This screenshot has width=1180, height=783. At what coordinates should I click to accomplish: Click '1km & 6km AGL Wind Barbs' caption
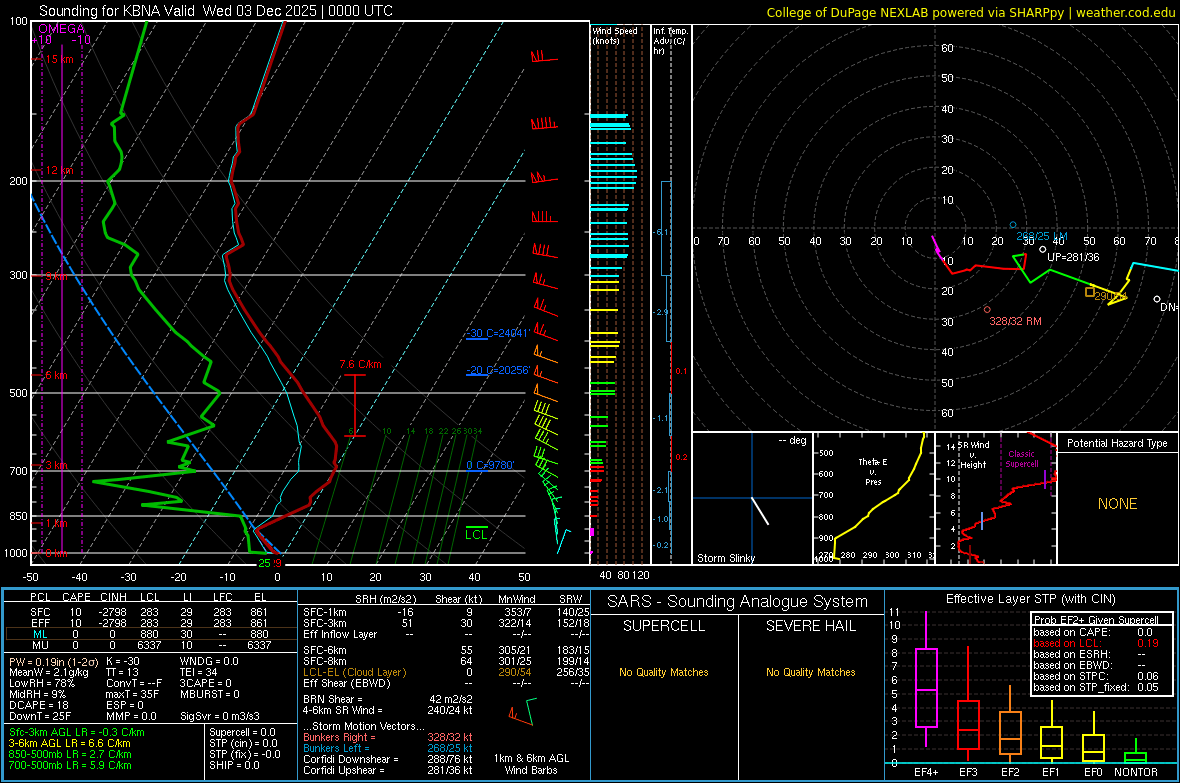coord(531,764)
